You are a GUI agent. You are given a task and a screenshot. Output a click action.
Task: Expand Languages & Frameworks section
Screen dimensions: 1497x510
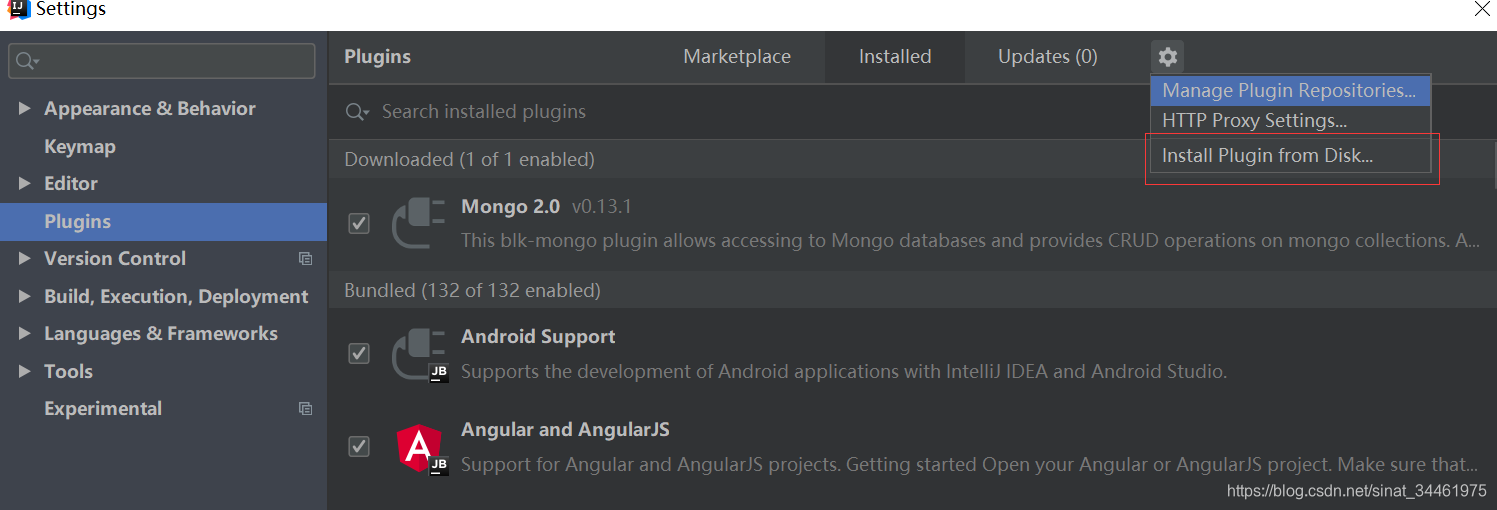(24, 334)
